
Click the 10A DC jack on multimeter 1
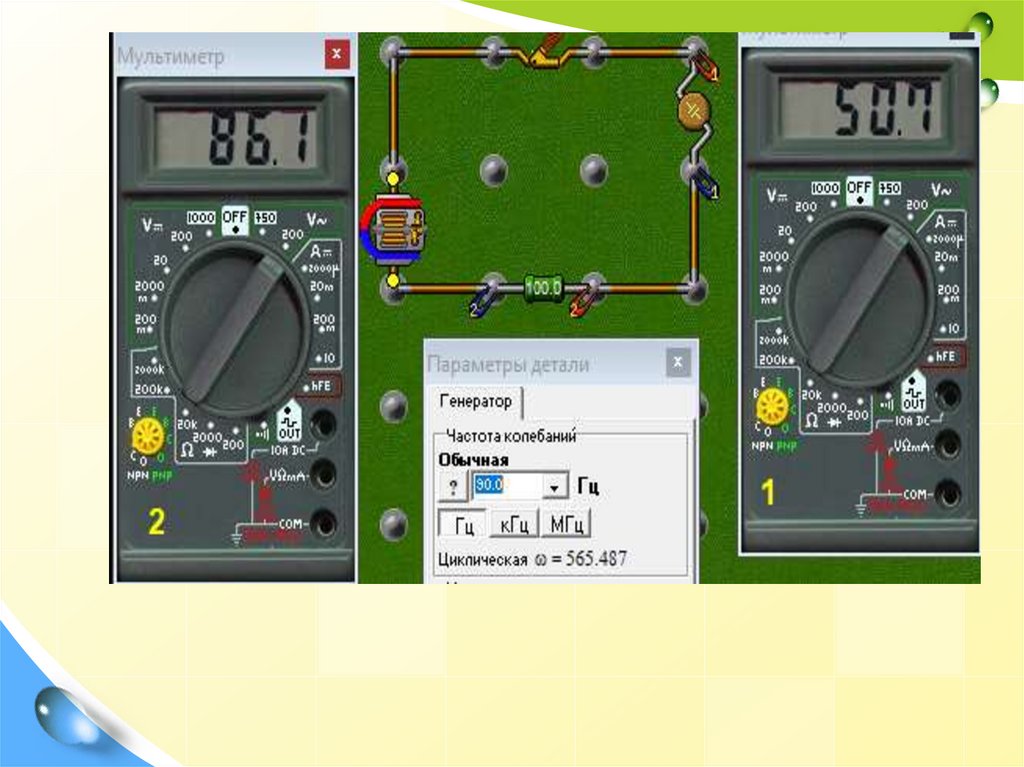click(948, 394)
